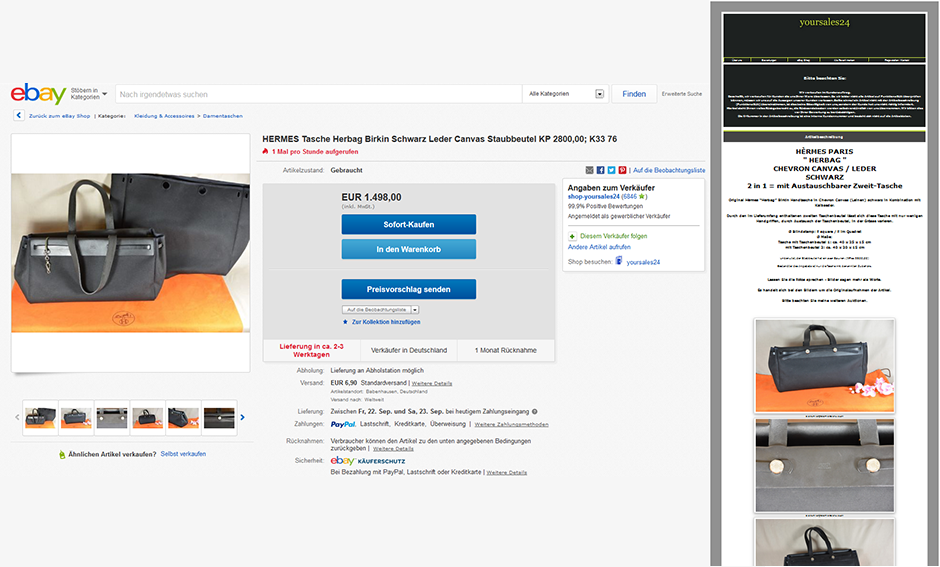
Task: Show next thumbnails with right arrow
Action: [x=243, y=417]
